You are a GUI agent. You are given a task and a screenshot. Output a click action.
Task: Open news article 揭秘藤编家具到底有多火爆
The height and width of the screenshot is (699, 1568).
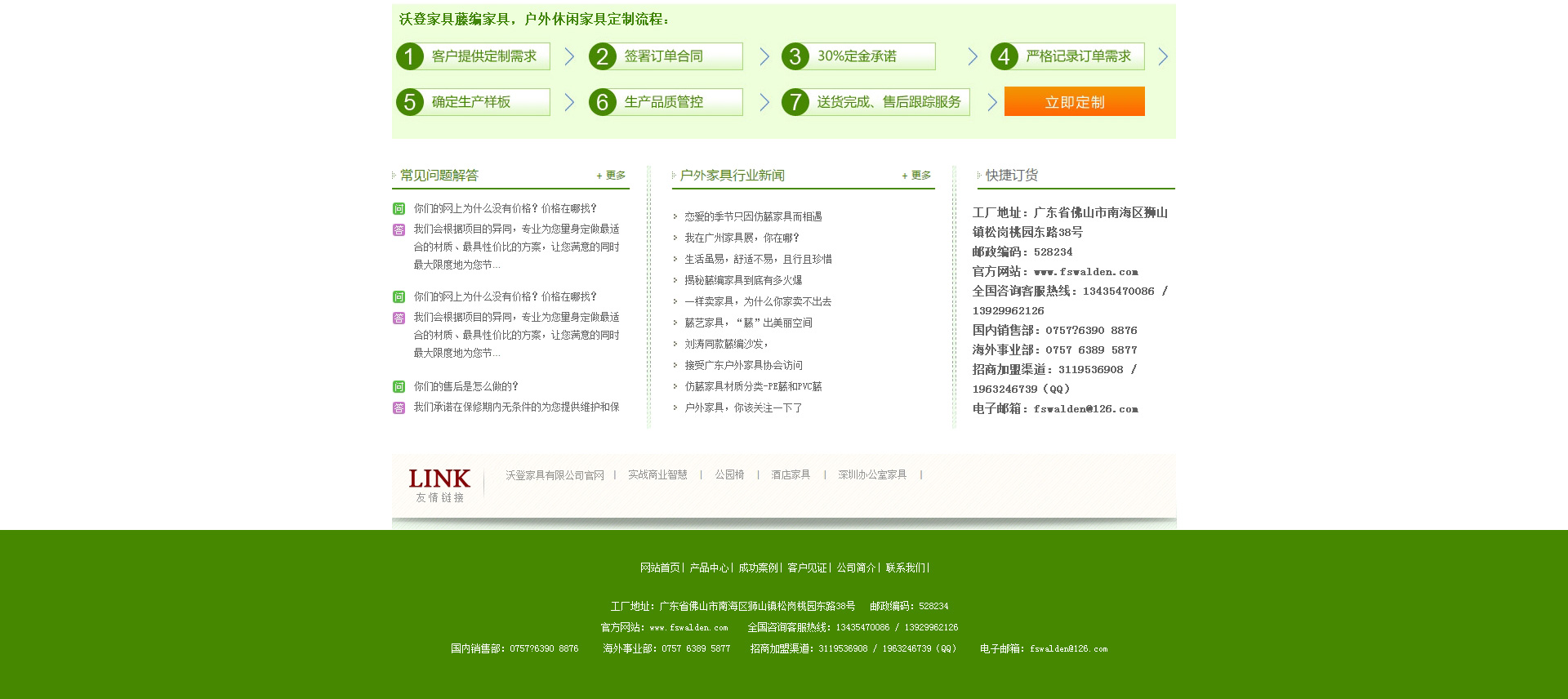click(x=743, y=280)
